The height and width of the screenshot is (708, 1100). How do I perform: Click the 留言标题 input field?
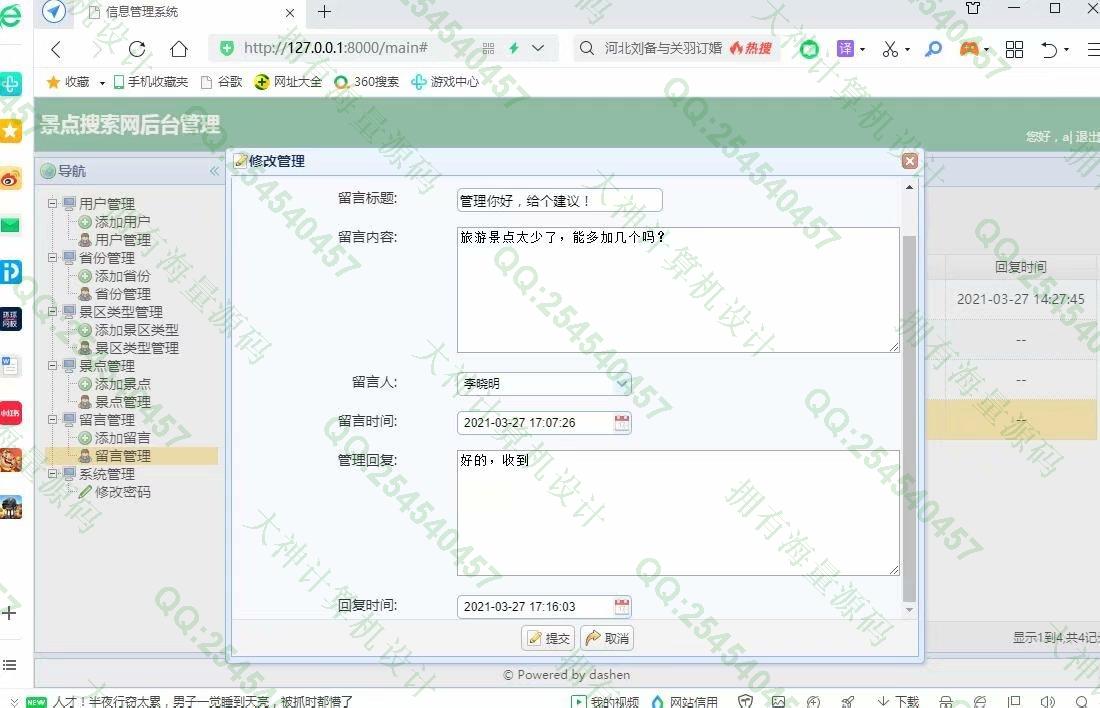[559, 201]
